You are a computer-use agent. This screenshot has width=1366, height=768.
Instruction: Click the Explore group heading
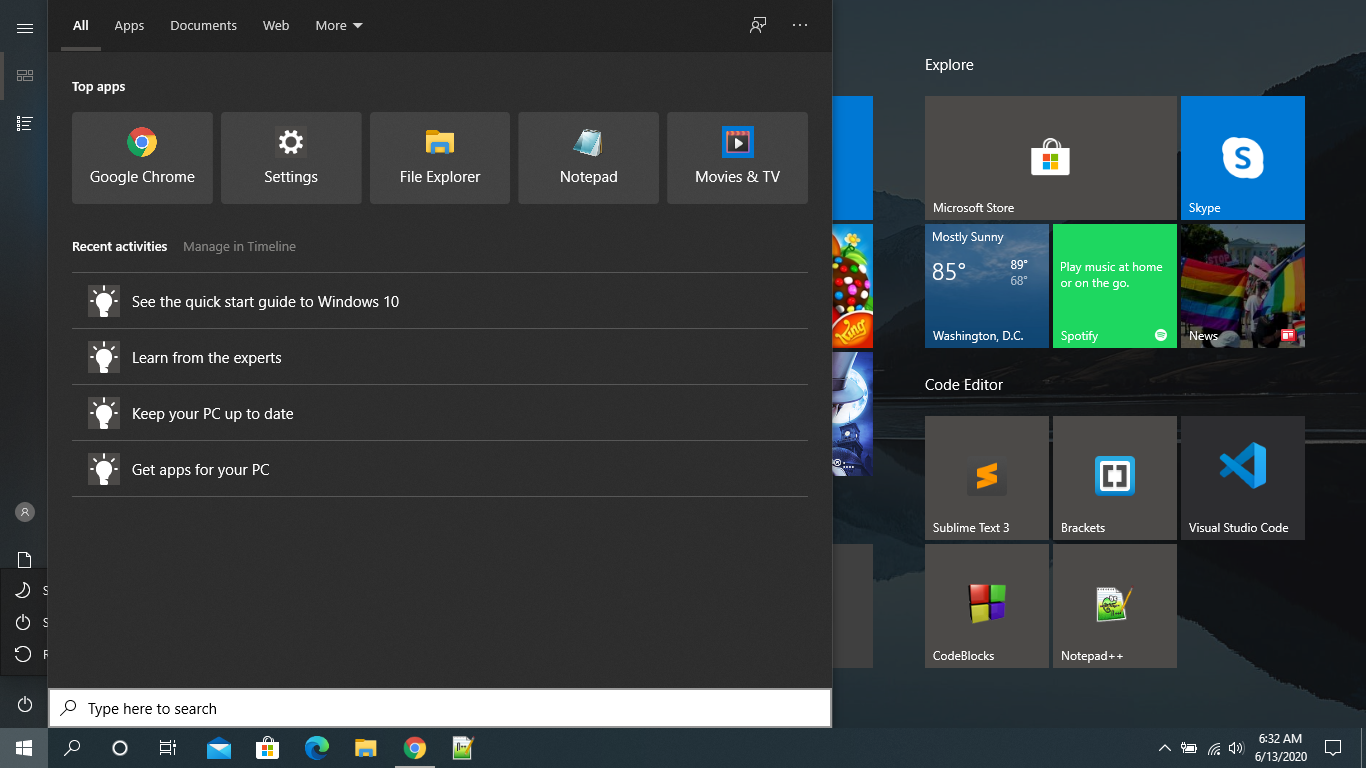tap(949, 65)
